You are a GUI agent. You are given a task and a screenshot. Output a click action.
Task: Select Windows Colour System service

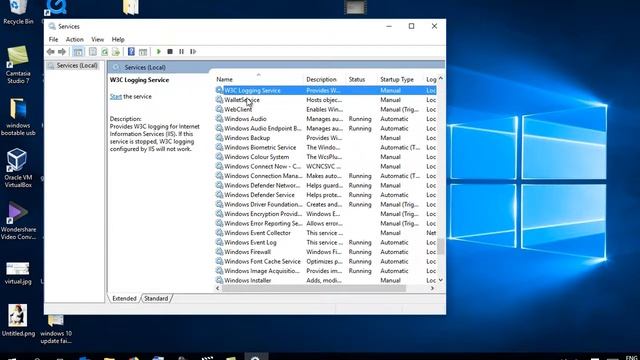[x=326, y=157]
